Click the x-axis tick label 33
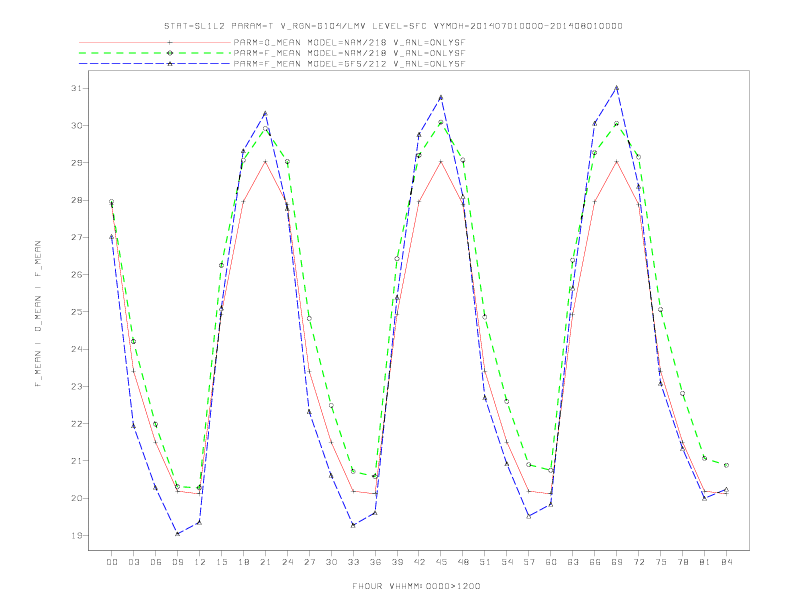792x612 pixels. (353, 562)
